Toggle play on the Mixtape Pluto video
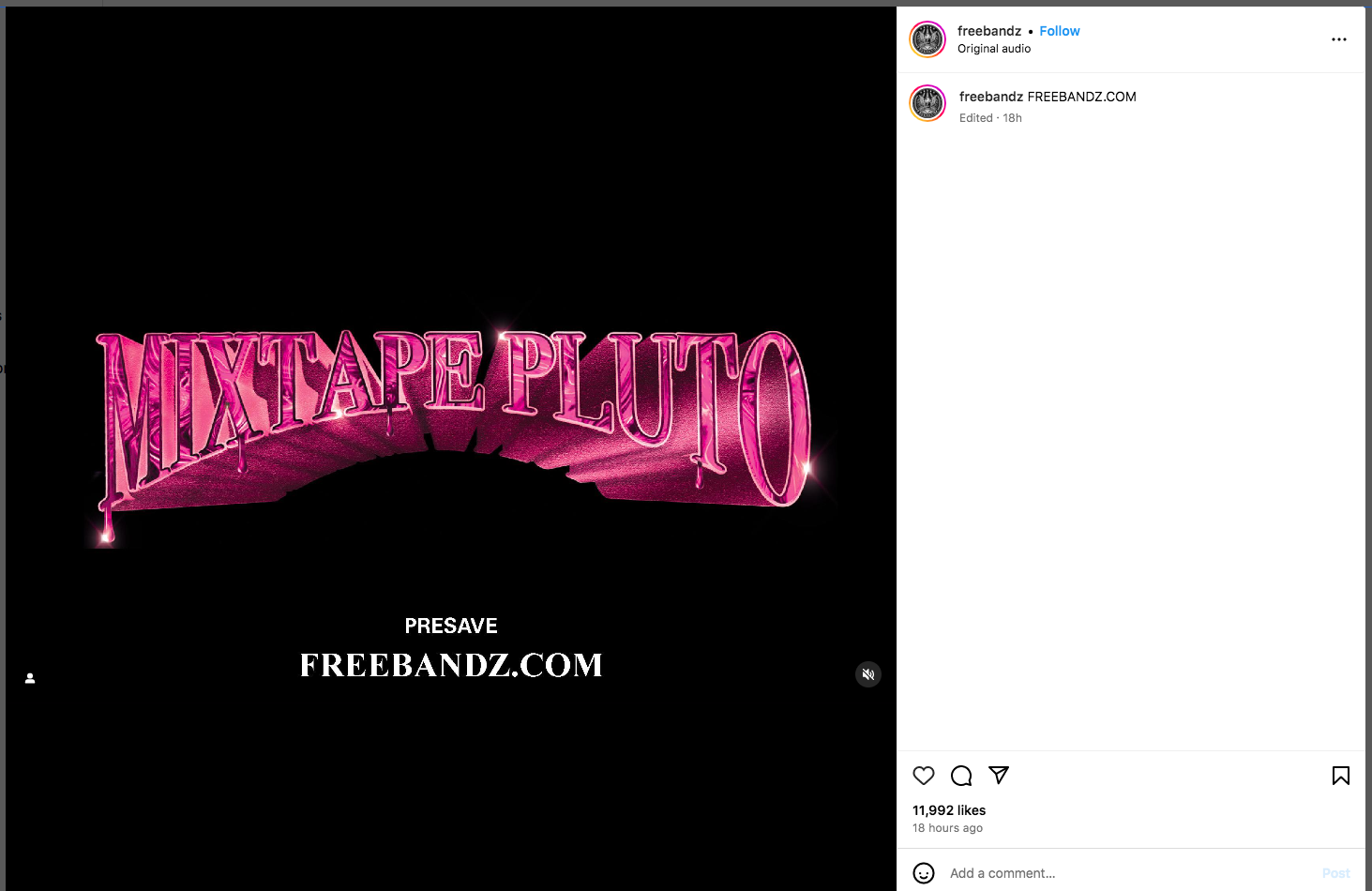This screenshot has height=891, width=1372. pyautogui.click(x=451, y=448)
